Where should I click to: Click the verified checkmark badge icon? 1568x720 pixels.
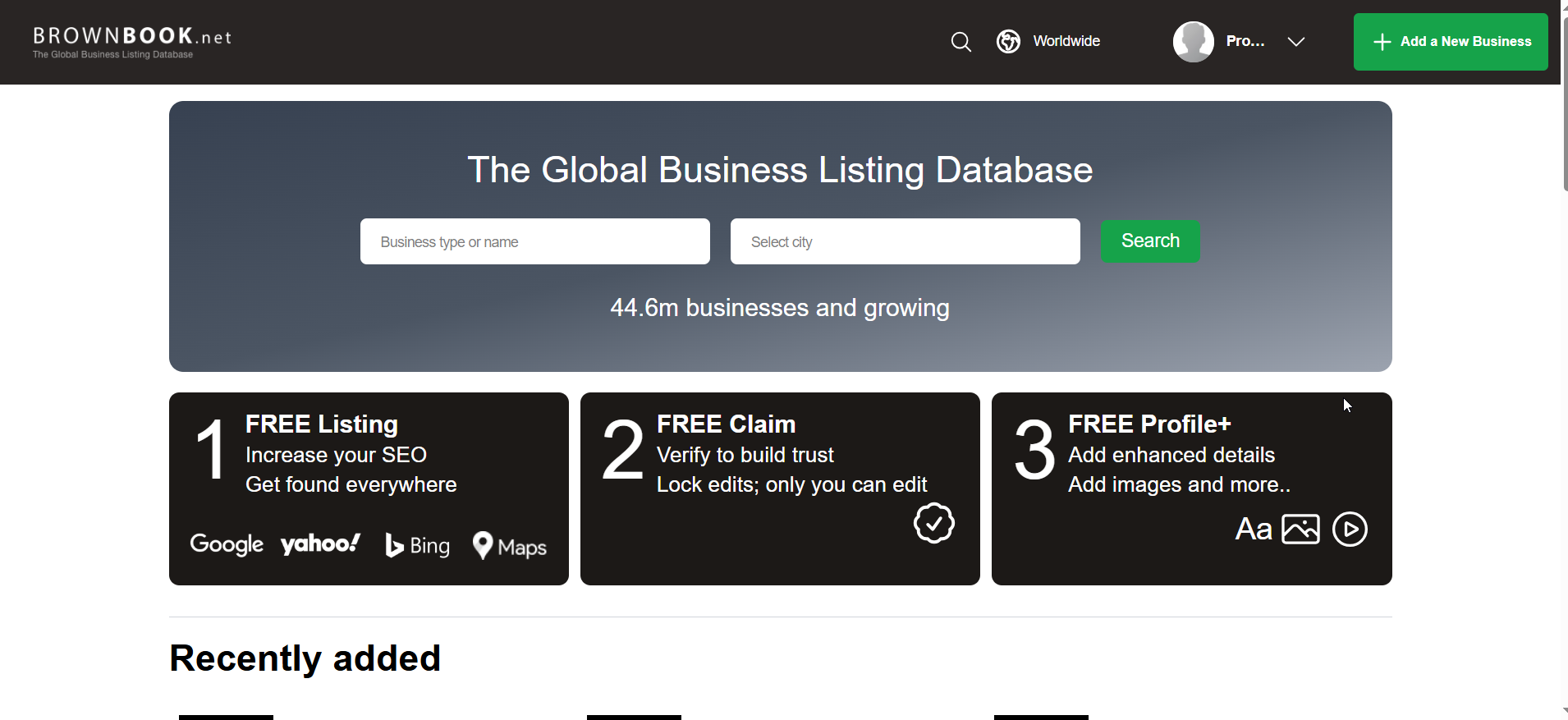point(934,523)
